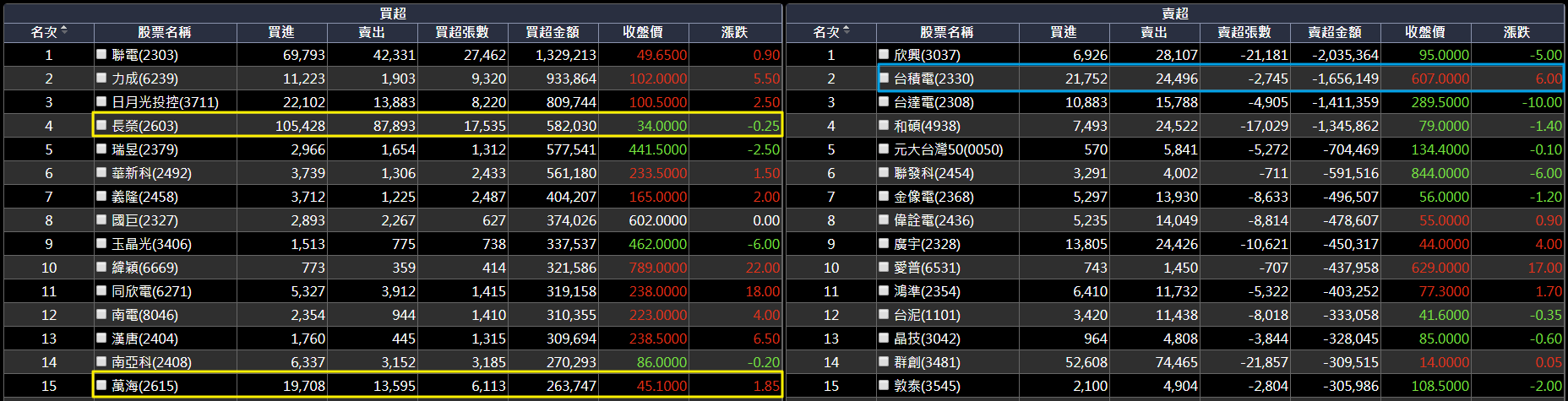Open stock 金像電(2368)
1568x401 pixels.
(x=934, y=197)
